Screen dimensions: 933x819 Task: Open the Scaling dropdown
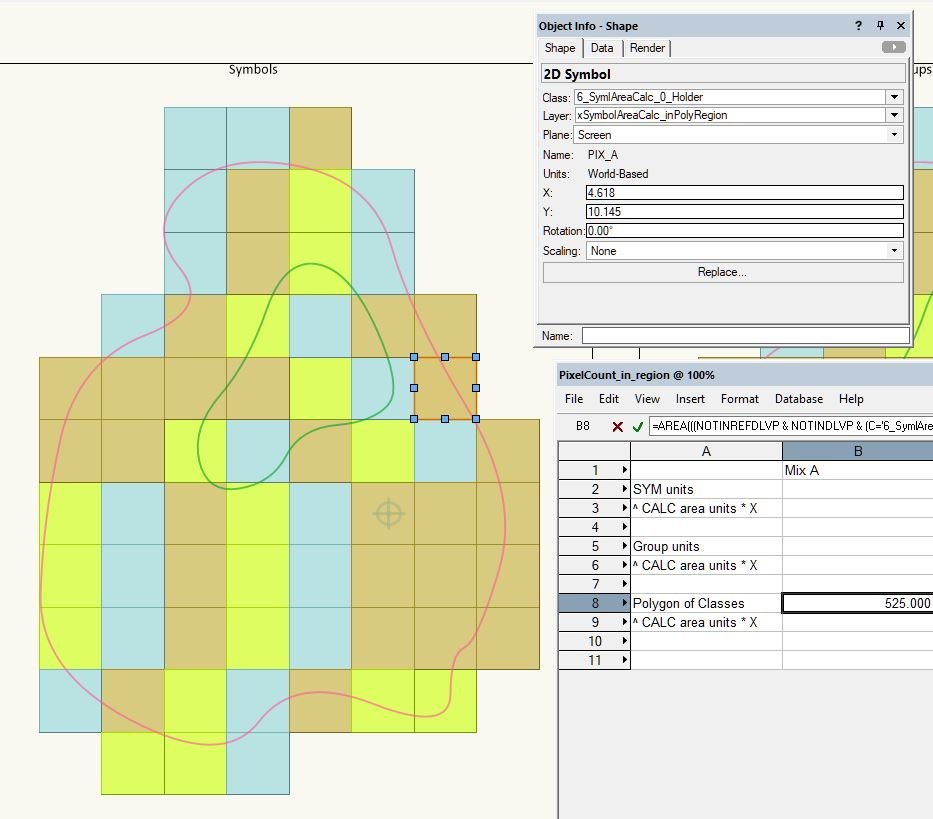(894, 251)
